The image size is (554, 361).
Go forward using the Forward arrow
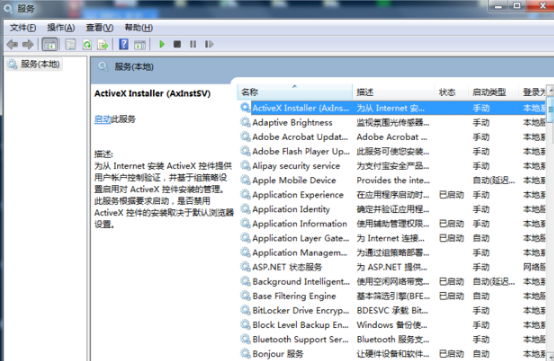(28, 45)
